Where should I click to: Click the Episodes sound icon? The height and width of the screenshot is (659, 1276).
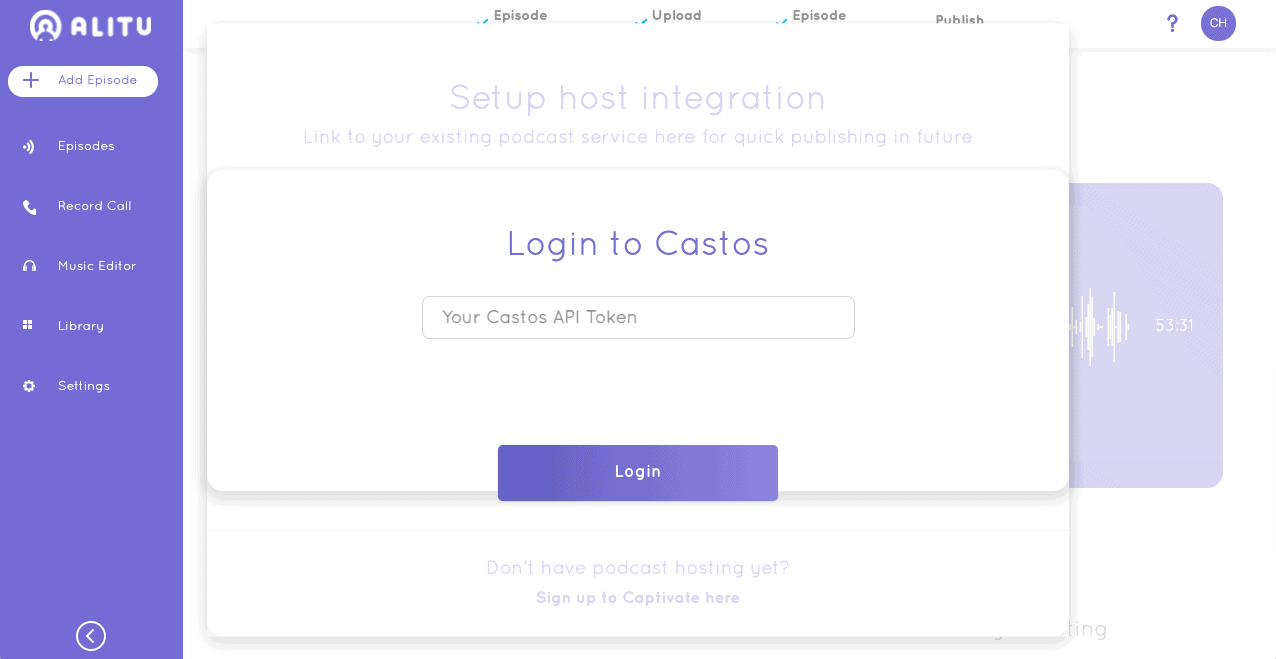[x=29, y=147]
